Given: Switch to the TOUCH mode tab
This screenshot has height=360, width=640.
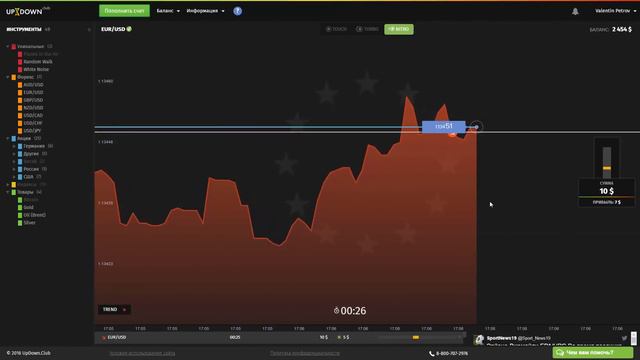Looking at the screenshot, I should 336,29.
